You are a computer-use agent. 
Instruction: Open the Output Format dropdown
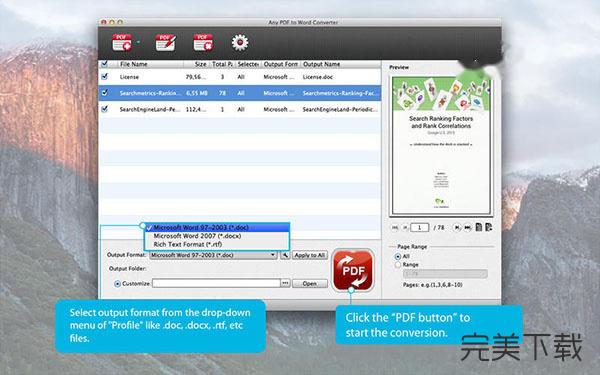tap(213, 255)
